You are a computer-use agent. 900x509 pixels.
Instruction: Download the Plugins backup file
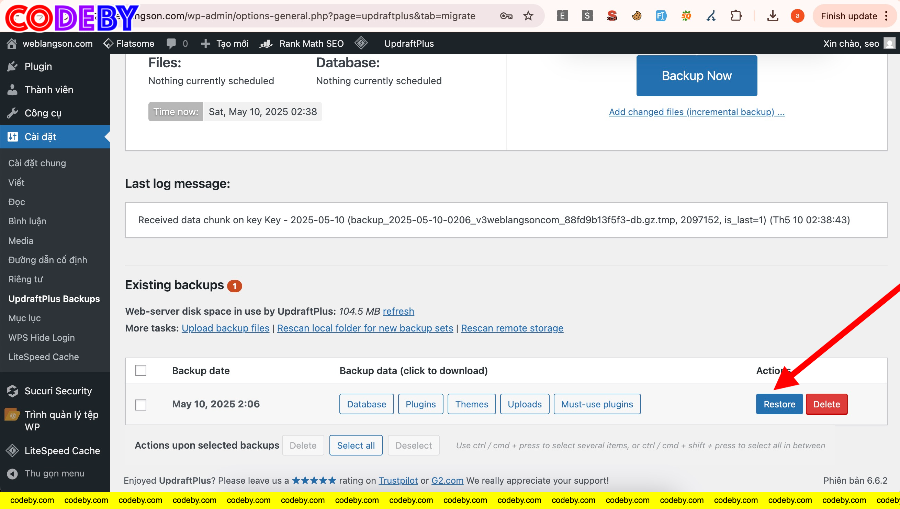tap(421, 404)
